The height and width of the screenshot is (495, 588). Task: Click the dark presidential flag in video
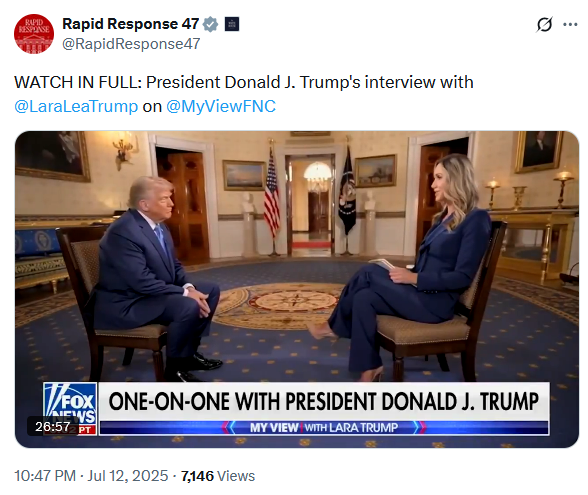click(x=347, y=190)
